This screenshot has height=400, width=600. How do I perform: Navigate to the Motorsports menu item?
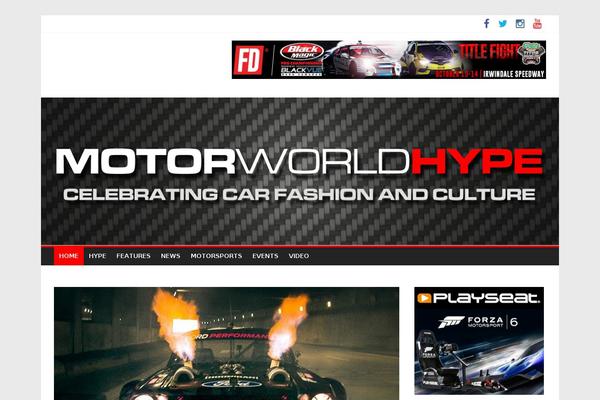point(216,256)
